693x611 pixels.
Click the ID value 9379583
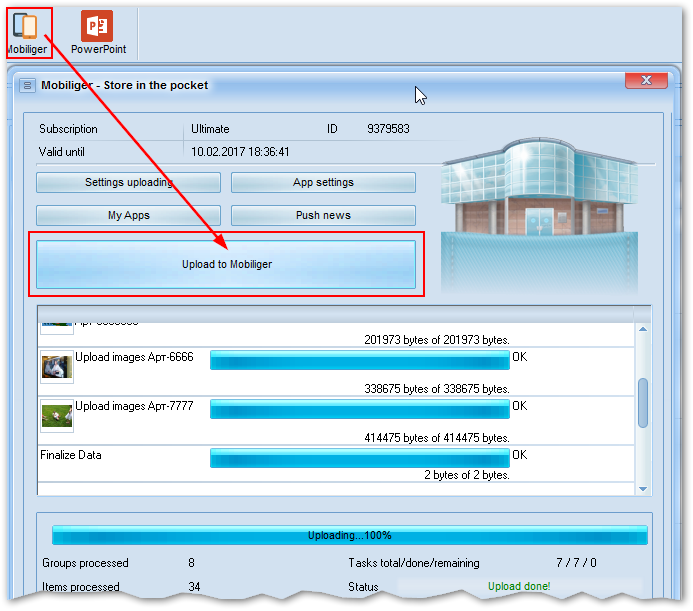pyautogui.click(x=388, y=129)
